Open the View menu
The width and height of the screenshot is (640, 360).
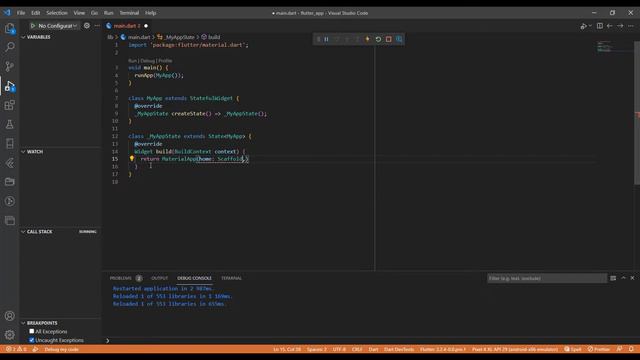(79, 13)
